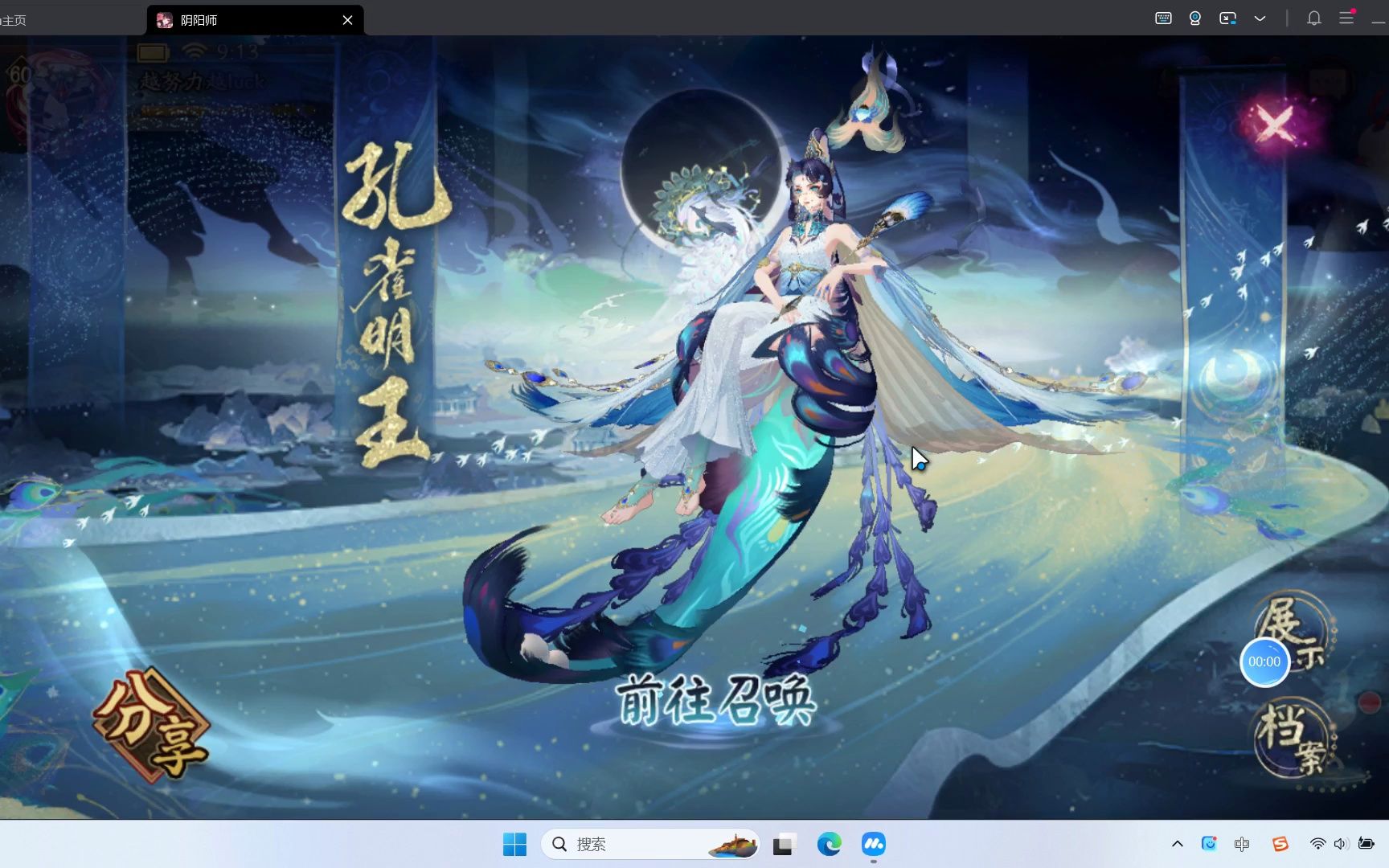
Task: Switch to the 阴阳师 tab
Action: [x=254, y=20]
